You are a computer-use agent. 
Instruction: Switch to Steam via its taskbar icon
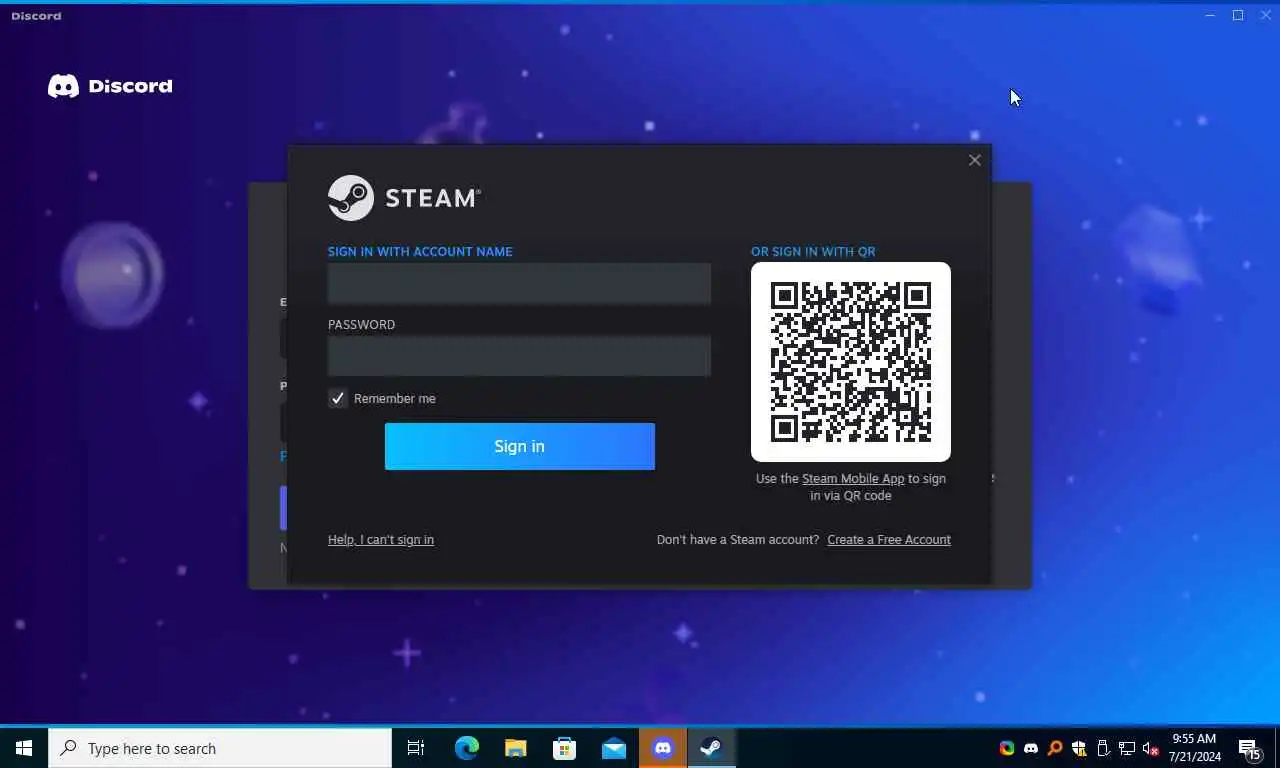(711, 748)
